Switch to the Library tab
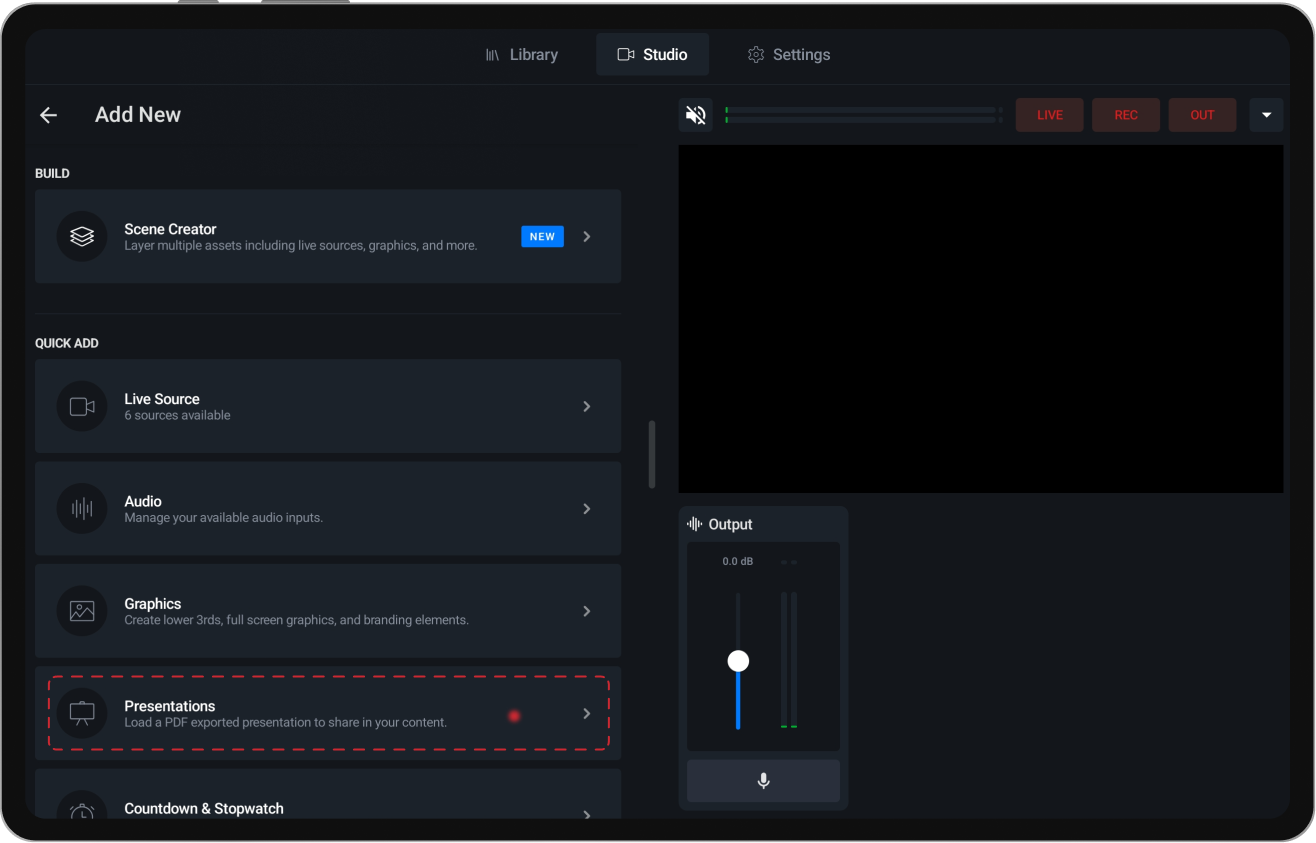This screenshot has width=1316, height=843. pyautogui.click(x=522, y=54)
